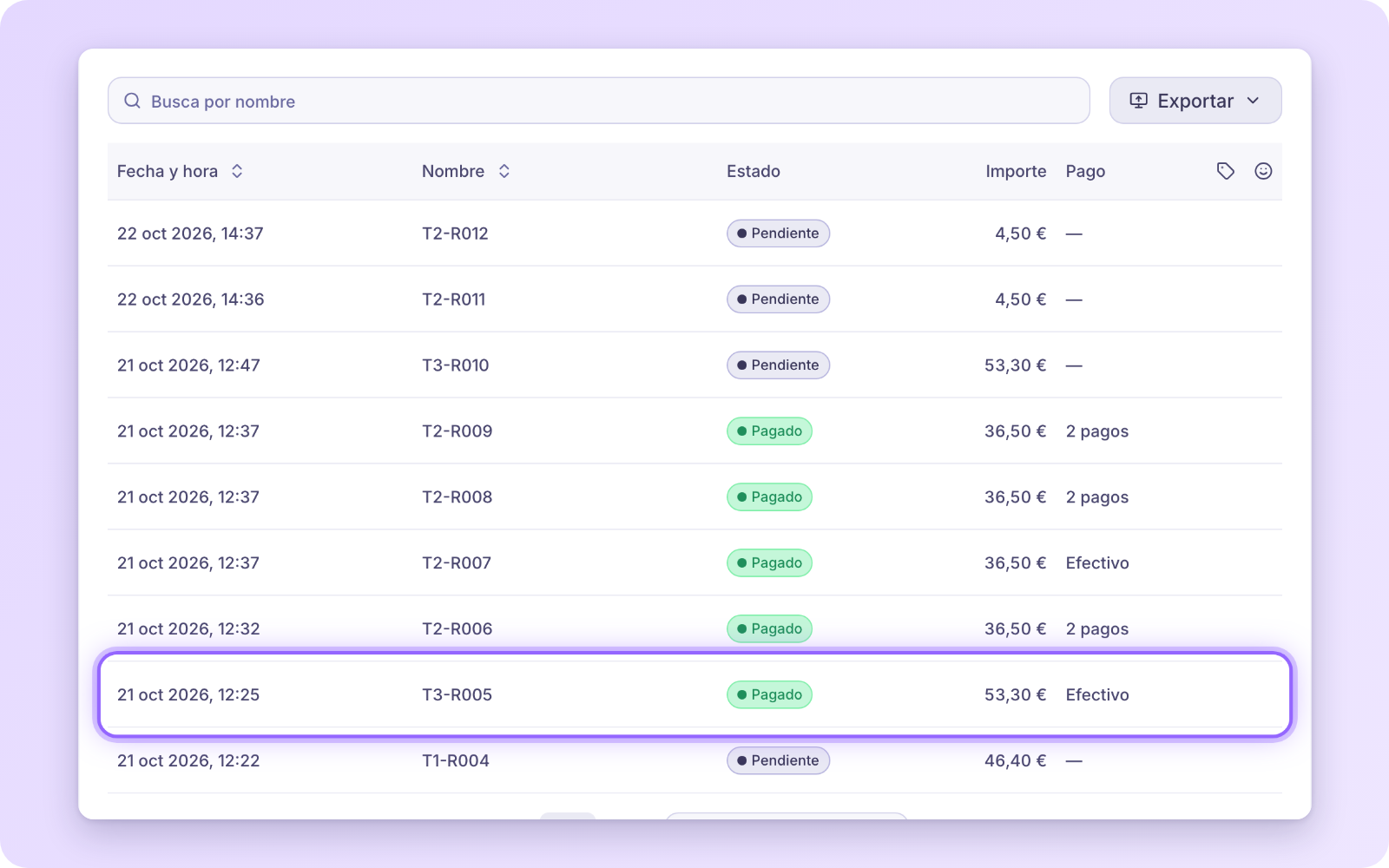Click the Pago column header
The image size is (1389, 868).
coord(1085,171)
